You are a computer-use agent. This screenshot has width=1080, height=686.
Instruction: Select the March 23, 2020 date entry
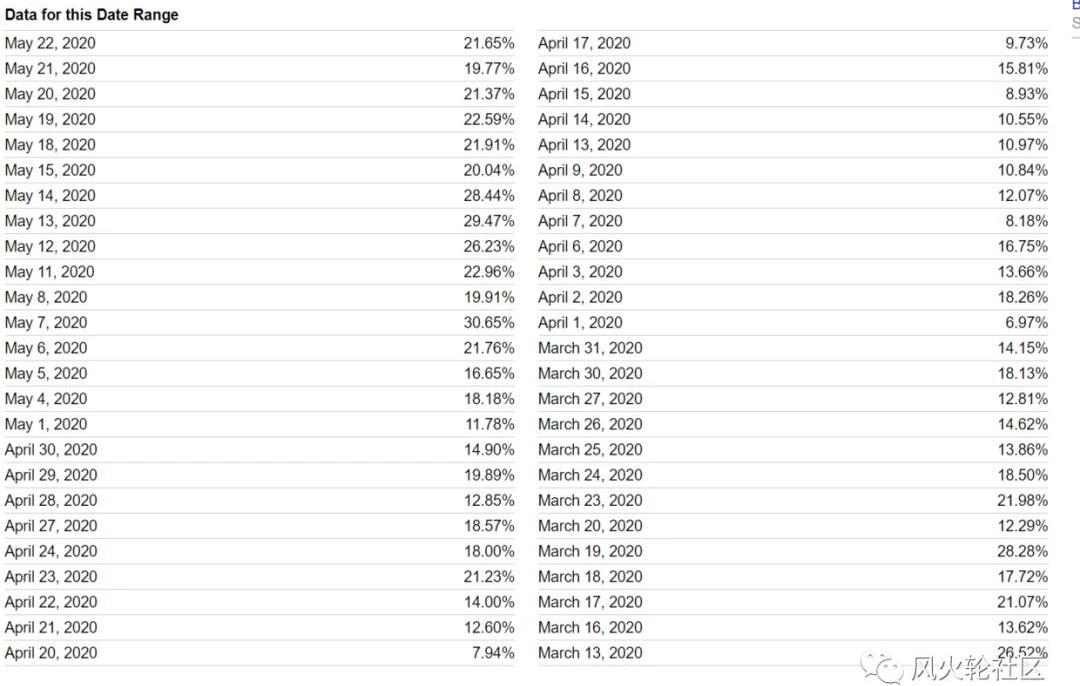[x=590, y=500]
